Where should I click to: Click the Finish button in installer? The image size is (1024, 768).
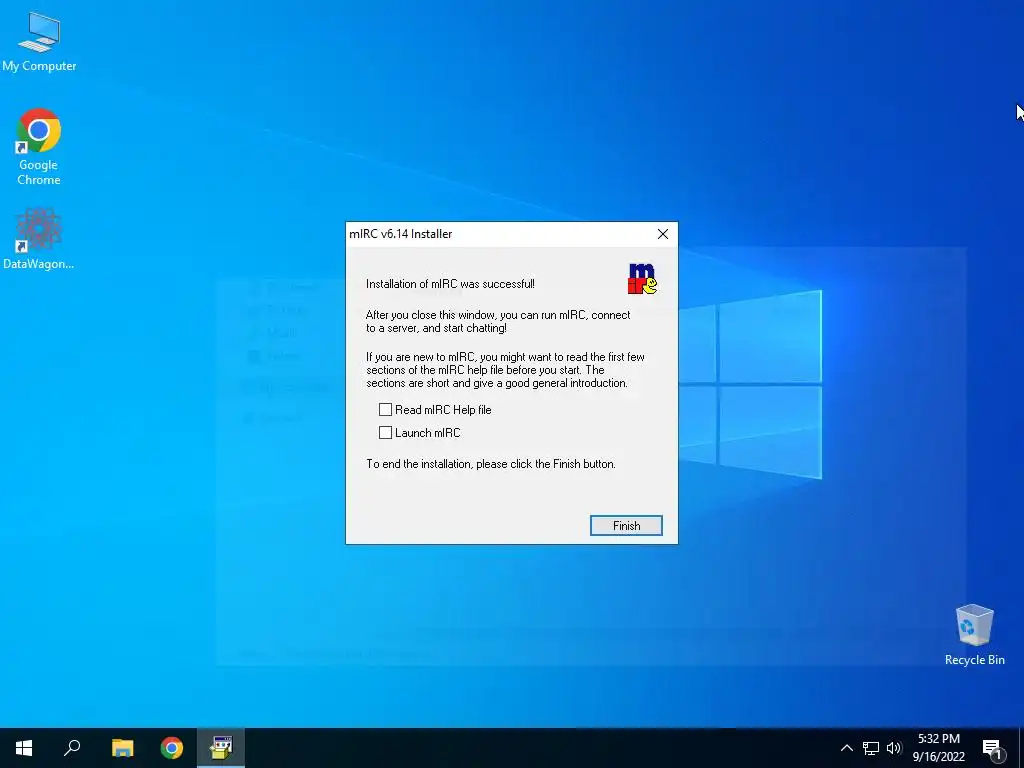point(626,526)
